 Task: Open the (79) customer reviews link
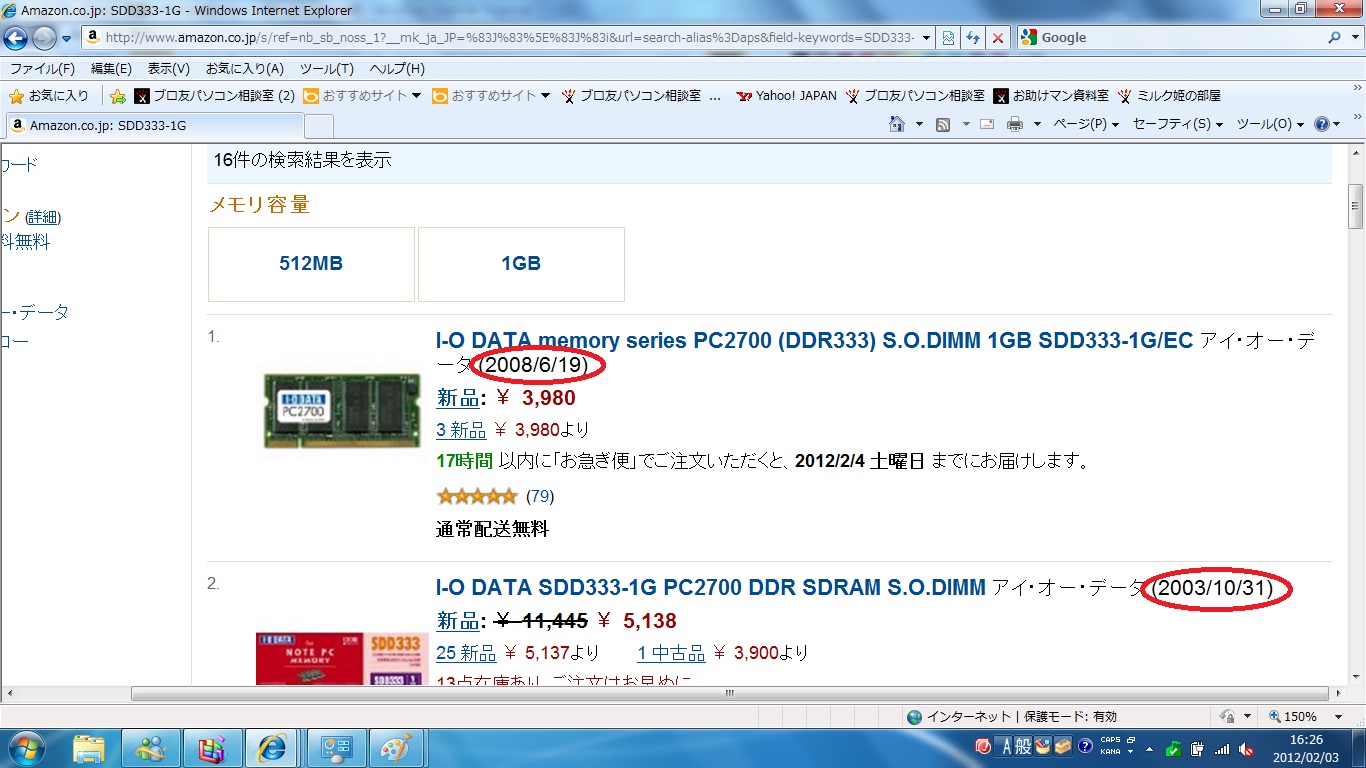point(540,496)
